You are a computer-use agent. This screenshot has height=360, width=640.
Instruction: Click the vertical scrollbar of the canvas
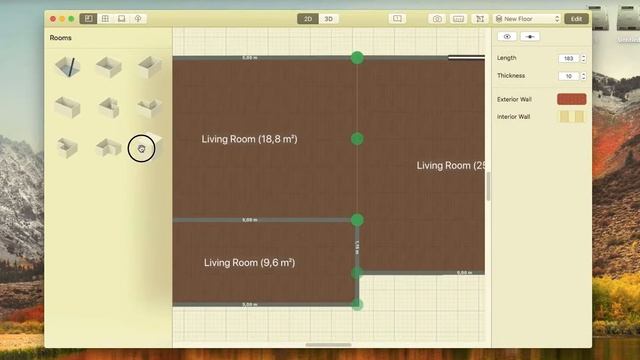tap(488, 187)
